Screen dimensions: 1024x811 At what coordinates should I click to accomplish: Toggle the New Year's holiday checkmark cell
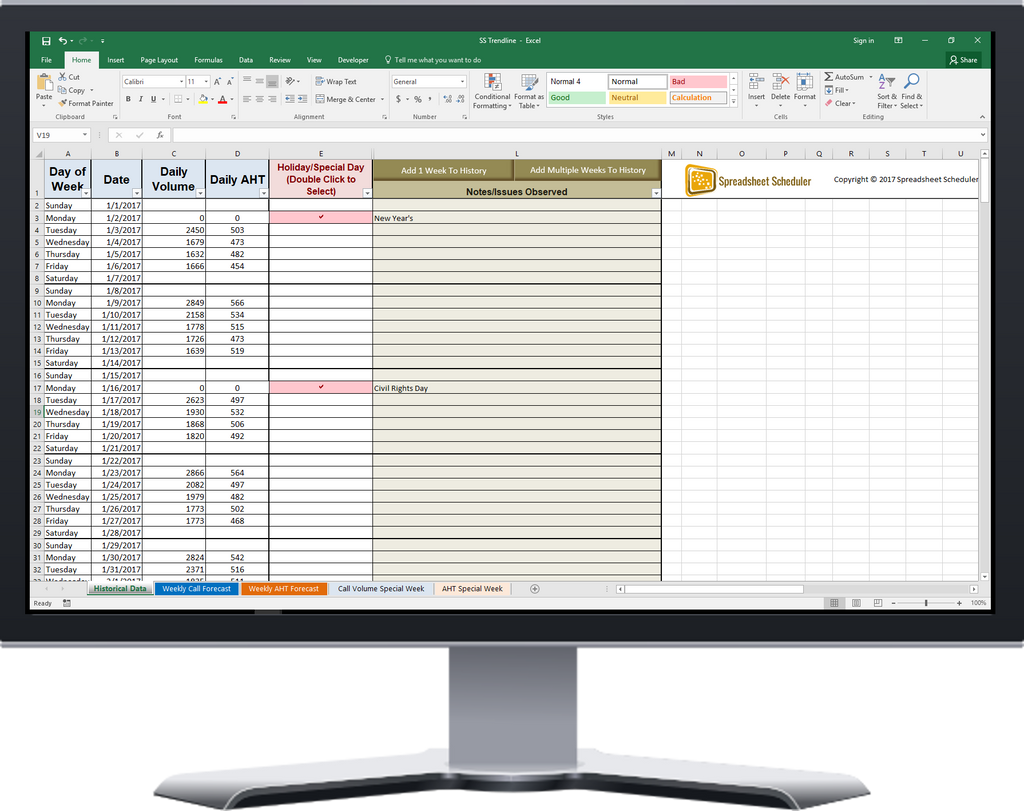pos(321,217)
